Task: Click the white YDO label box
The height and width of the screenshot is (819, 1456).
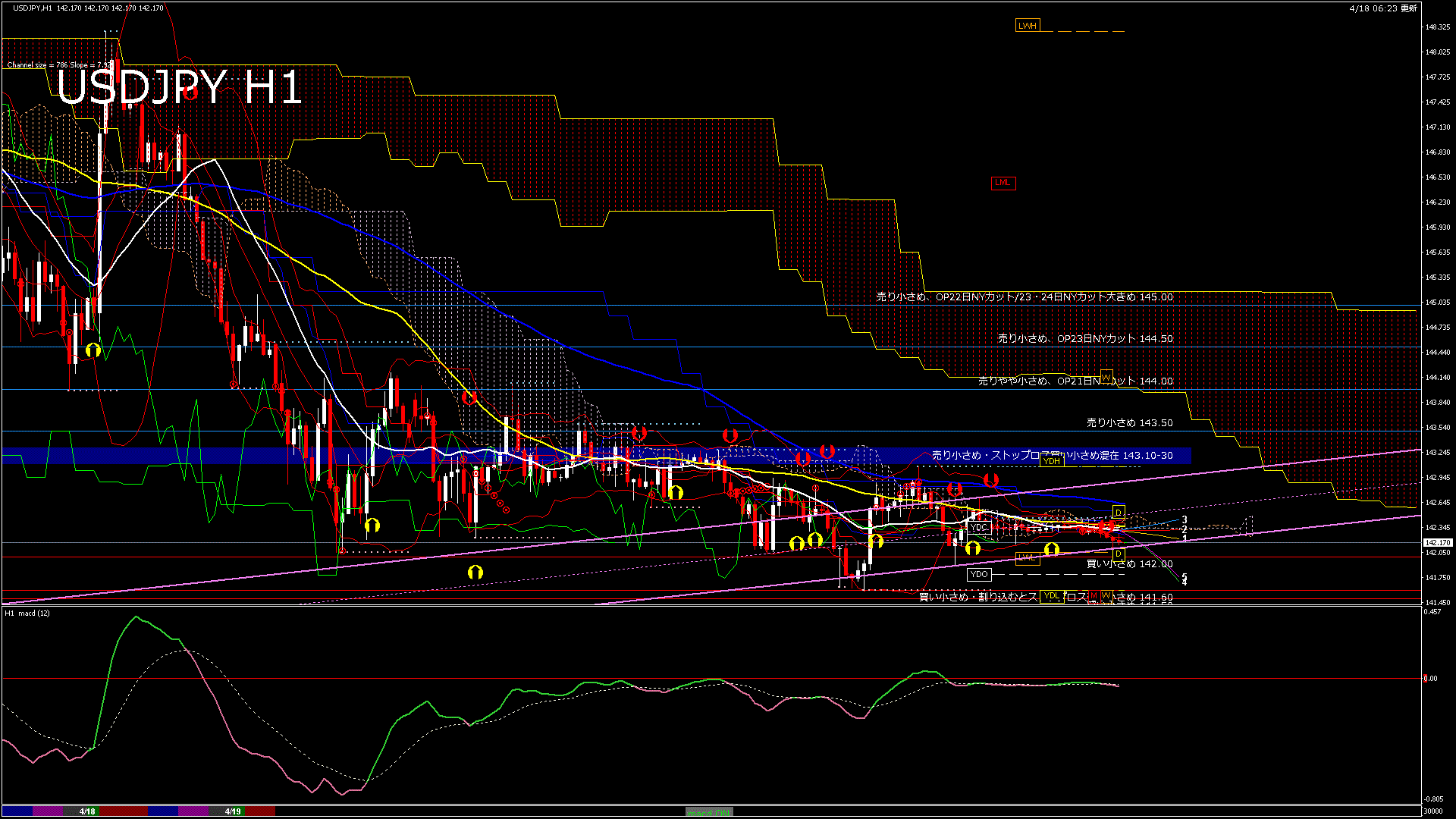Action: [979, 575]
